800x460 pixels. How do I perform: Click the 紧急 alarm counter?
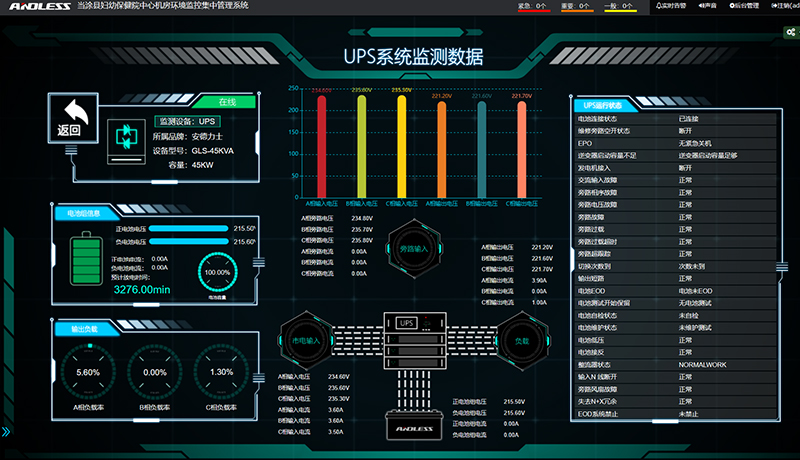[532, 6]
